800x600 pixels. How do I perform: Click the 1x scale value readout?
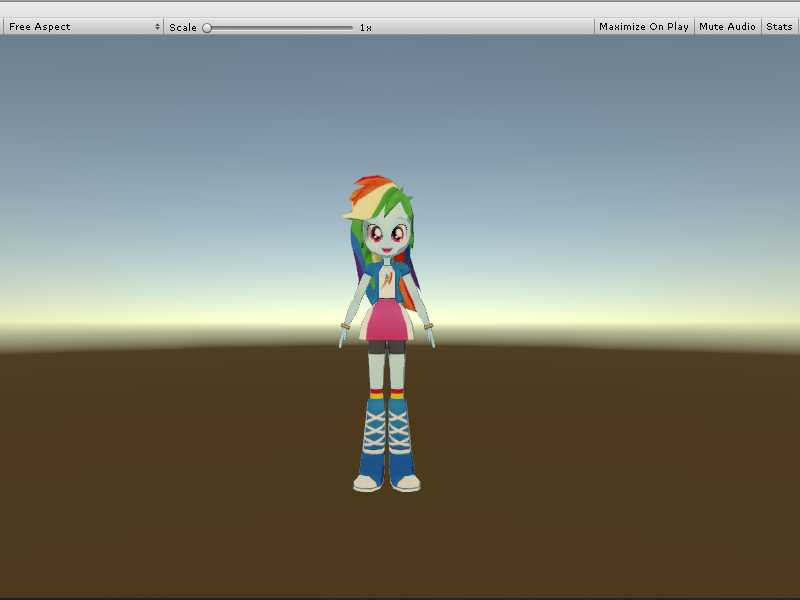tap(366, 28)
